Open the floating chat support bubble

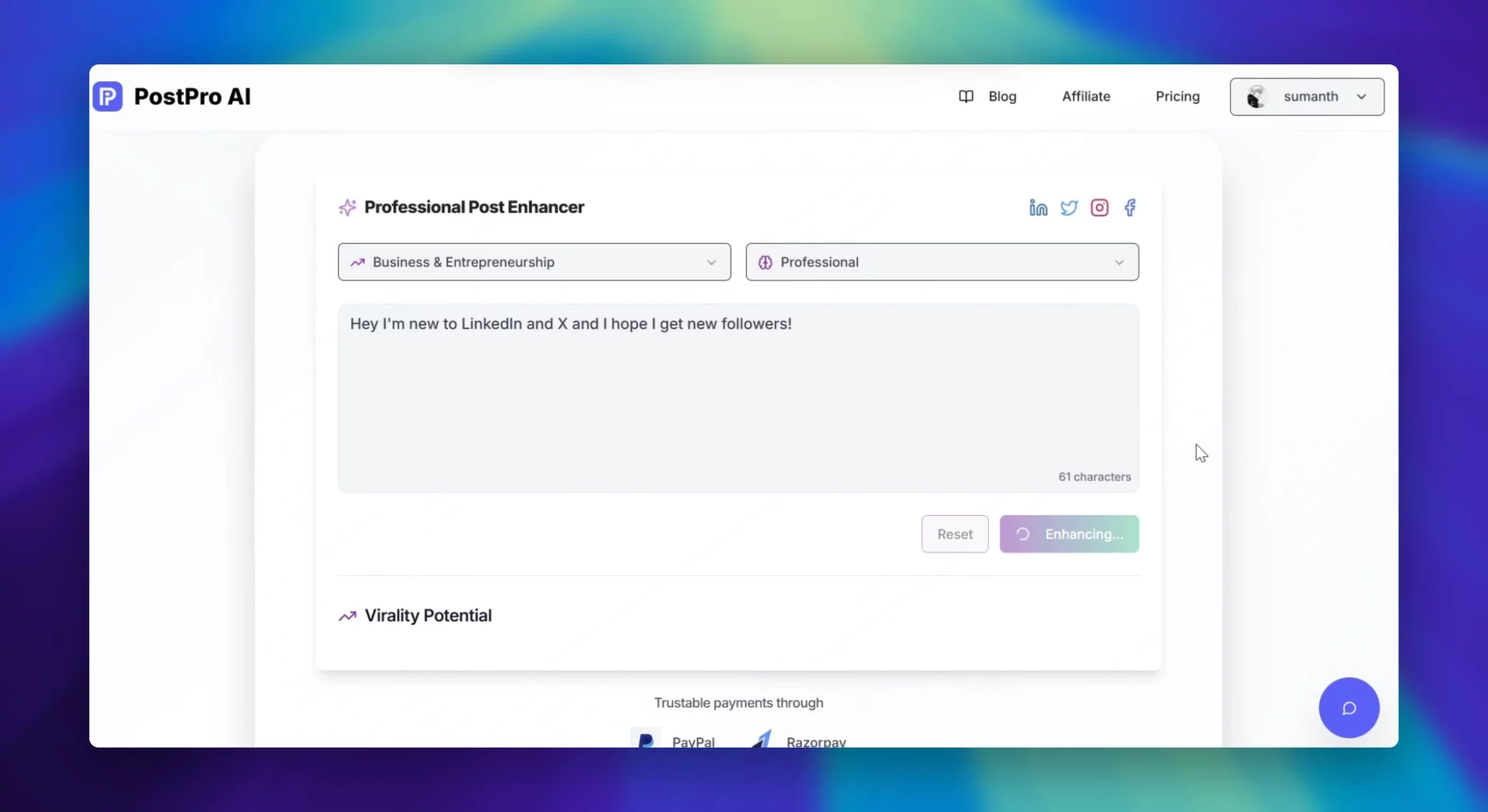(x=1348, y=707)
